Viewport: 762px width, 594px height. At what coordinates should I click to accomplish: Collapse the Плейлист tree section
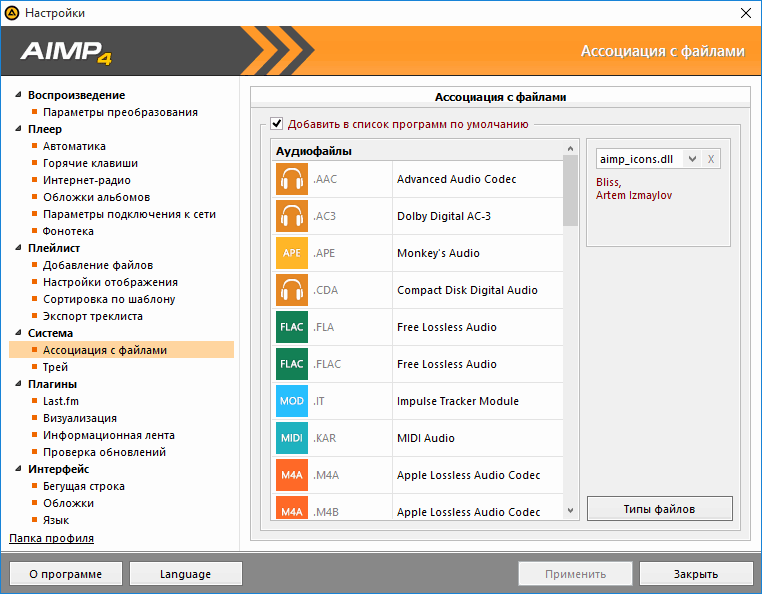(x=18, y=248)
